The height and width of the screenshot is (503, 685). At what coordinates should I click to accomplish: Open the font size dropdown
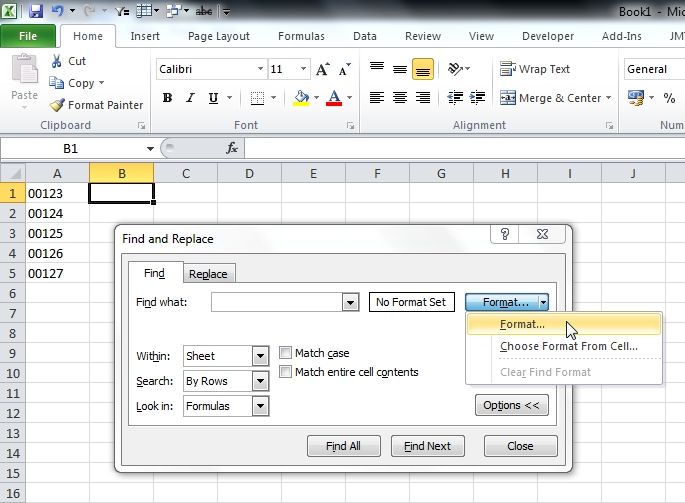click(303, 69)
